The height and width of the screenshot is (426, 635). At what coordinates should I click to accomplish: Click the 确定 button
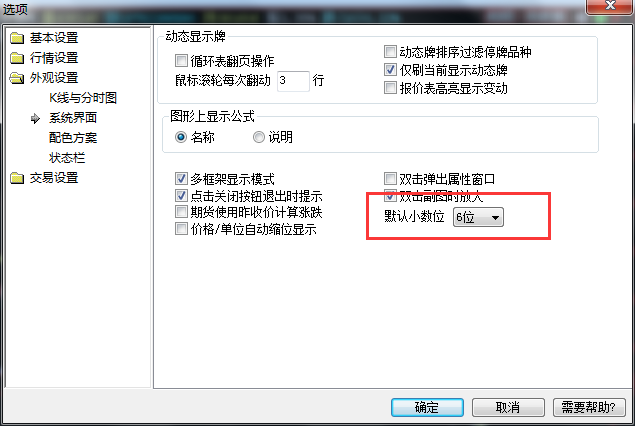point(427,407)
